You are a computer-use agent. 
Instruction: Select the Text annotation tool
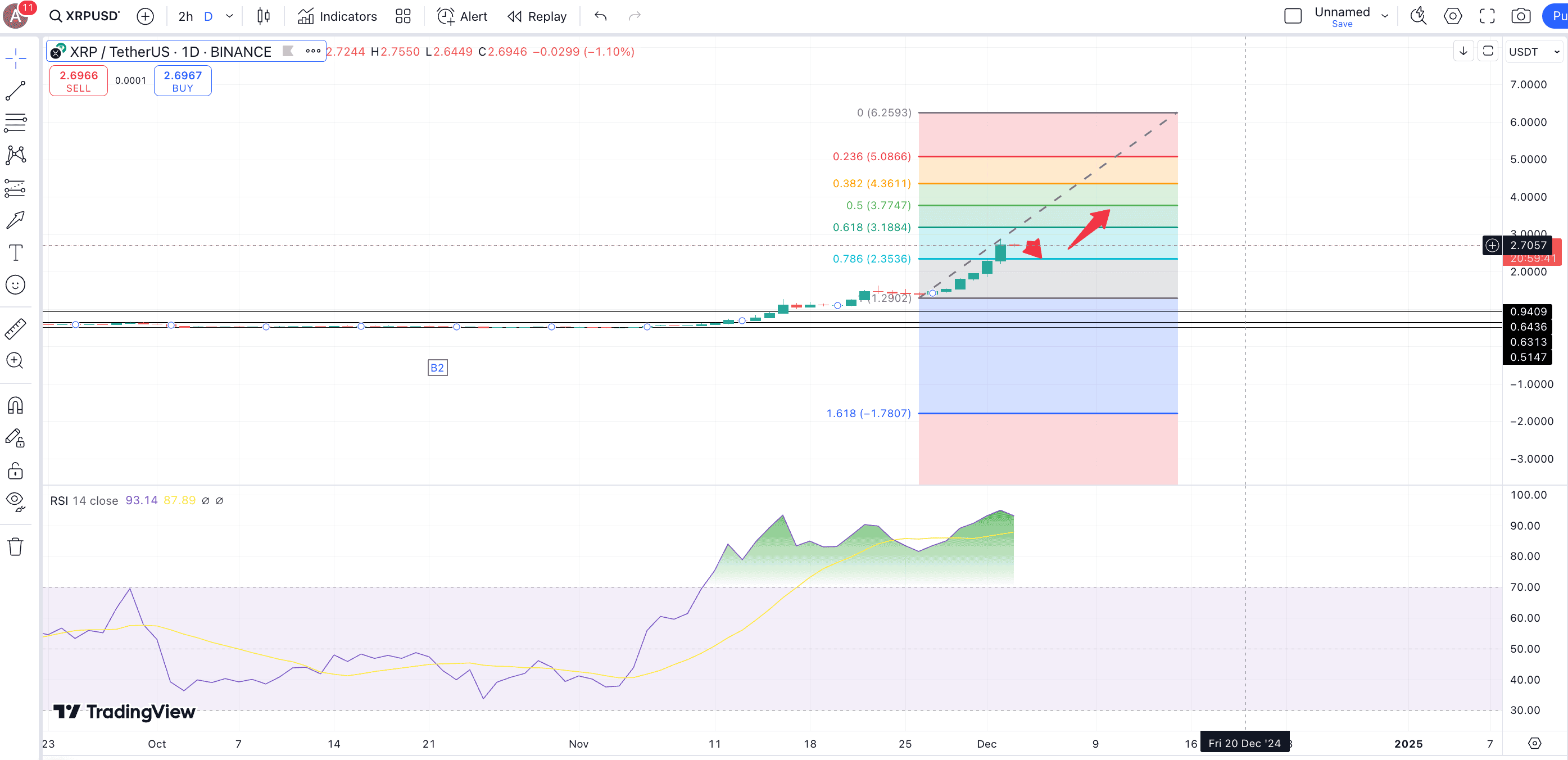(x=15, y=253)
